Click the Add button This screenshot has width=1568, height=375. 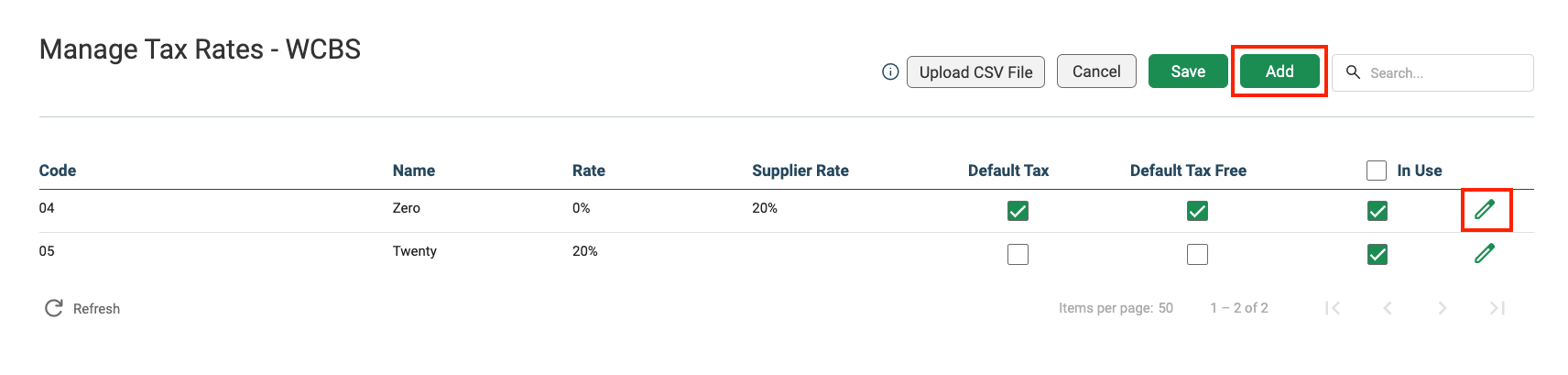coord(1279,72)
